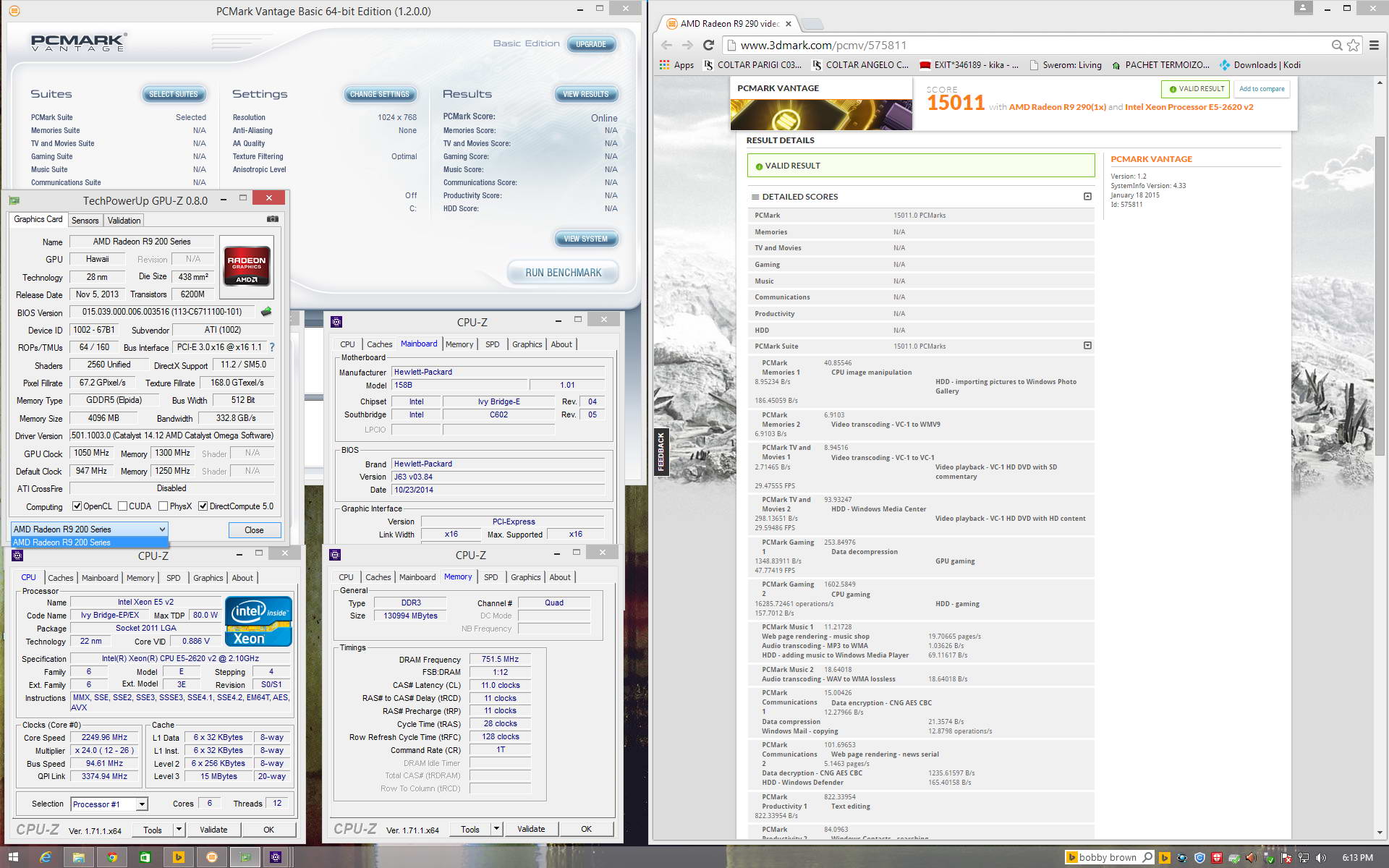1389x868 pixels.
Task: Open File Explorer from the taskbar
Action: click(79, 857)
